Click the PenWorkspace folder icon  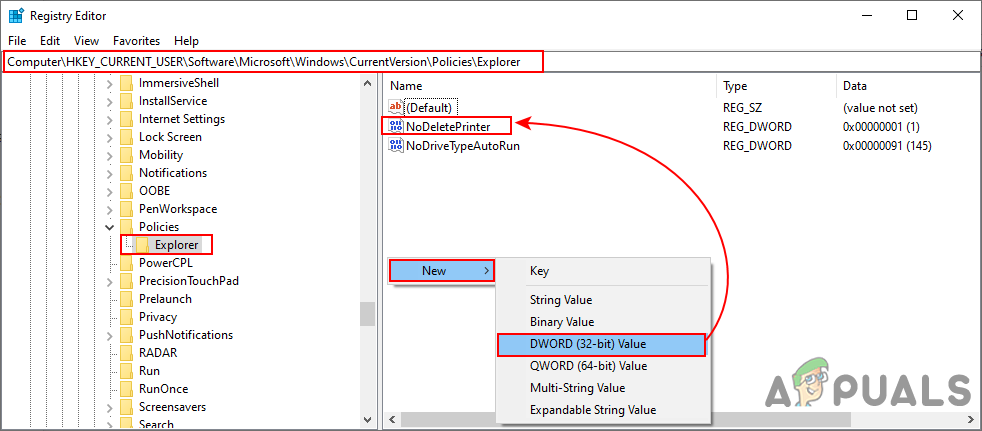point(127,209)
